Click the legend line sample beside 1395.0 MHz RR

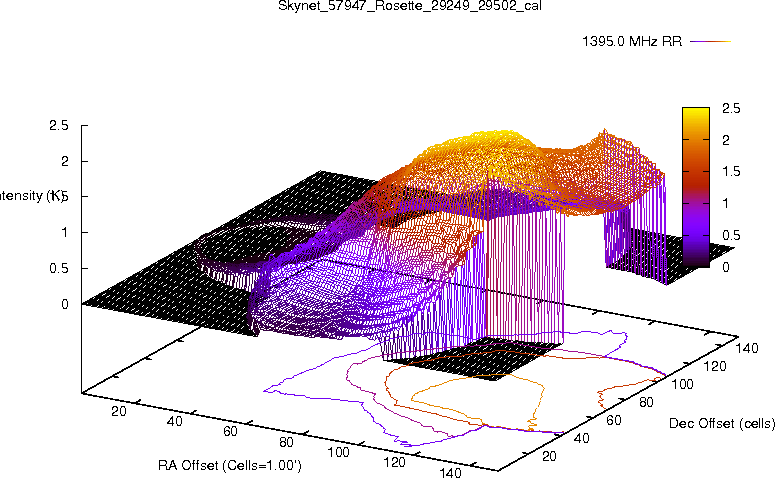tap(710, 42)
